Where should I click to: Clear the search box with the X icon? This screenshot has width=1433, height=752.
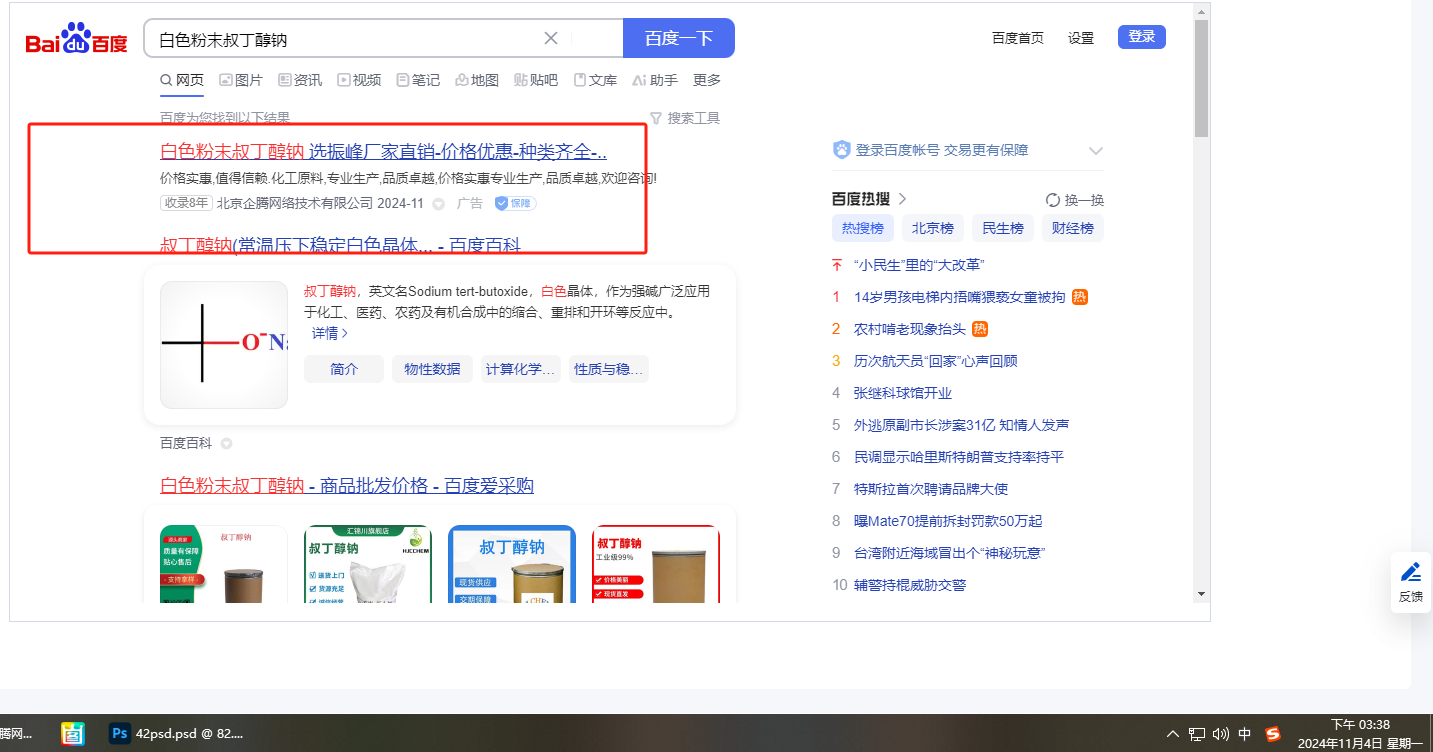(x=551, y=38)
